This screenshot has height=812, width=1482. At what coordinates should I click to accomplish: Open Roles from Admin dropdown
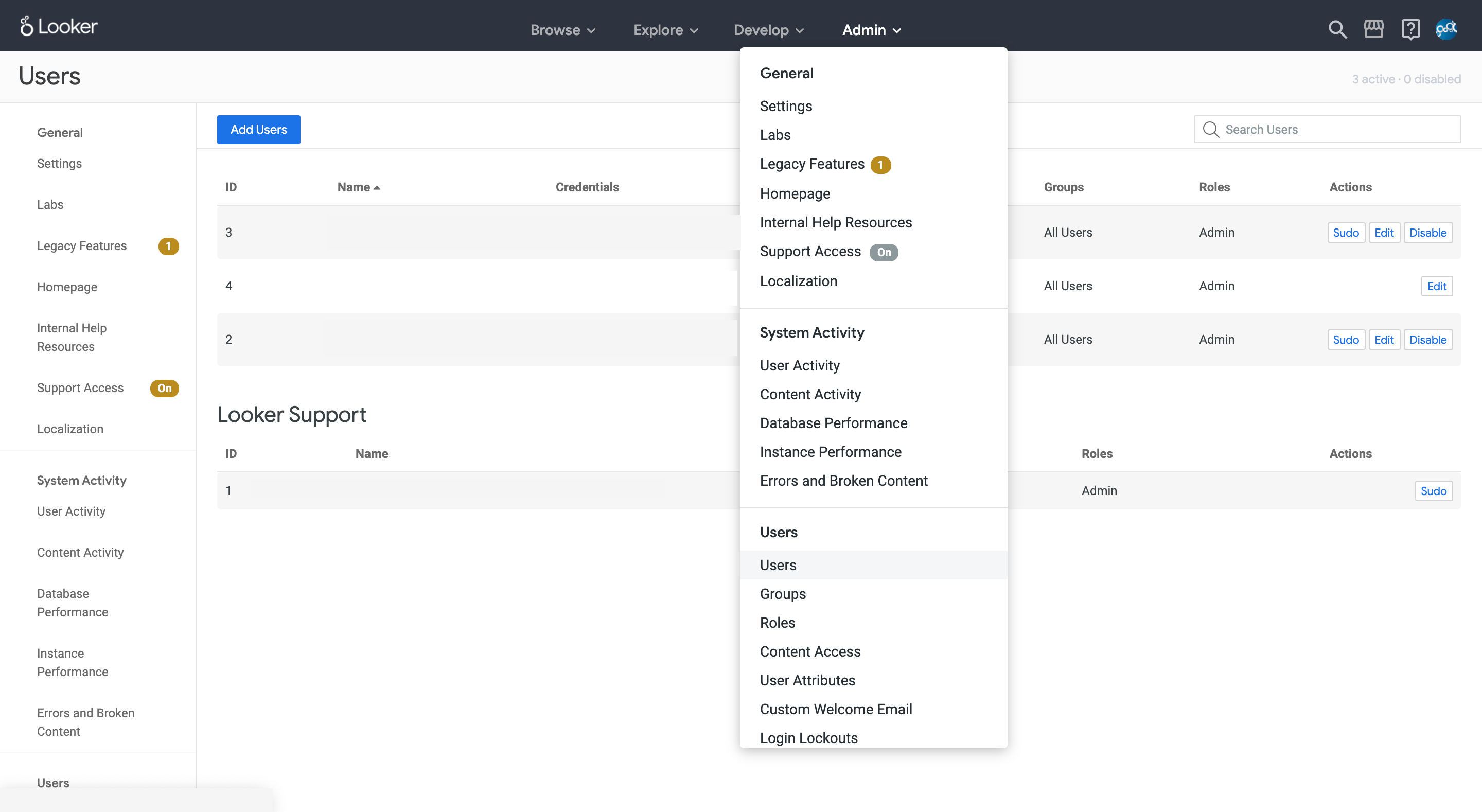[x=777, y=623]
